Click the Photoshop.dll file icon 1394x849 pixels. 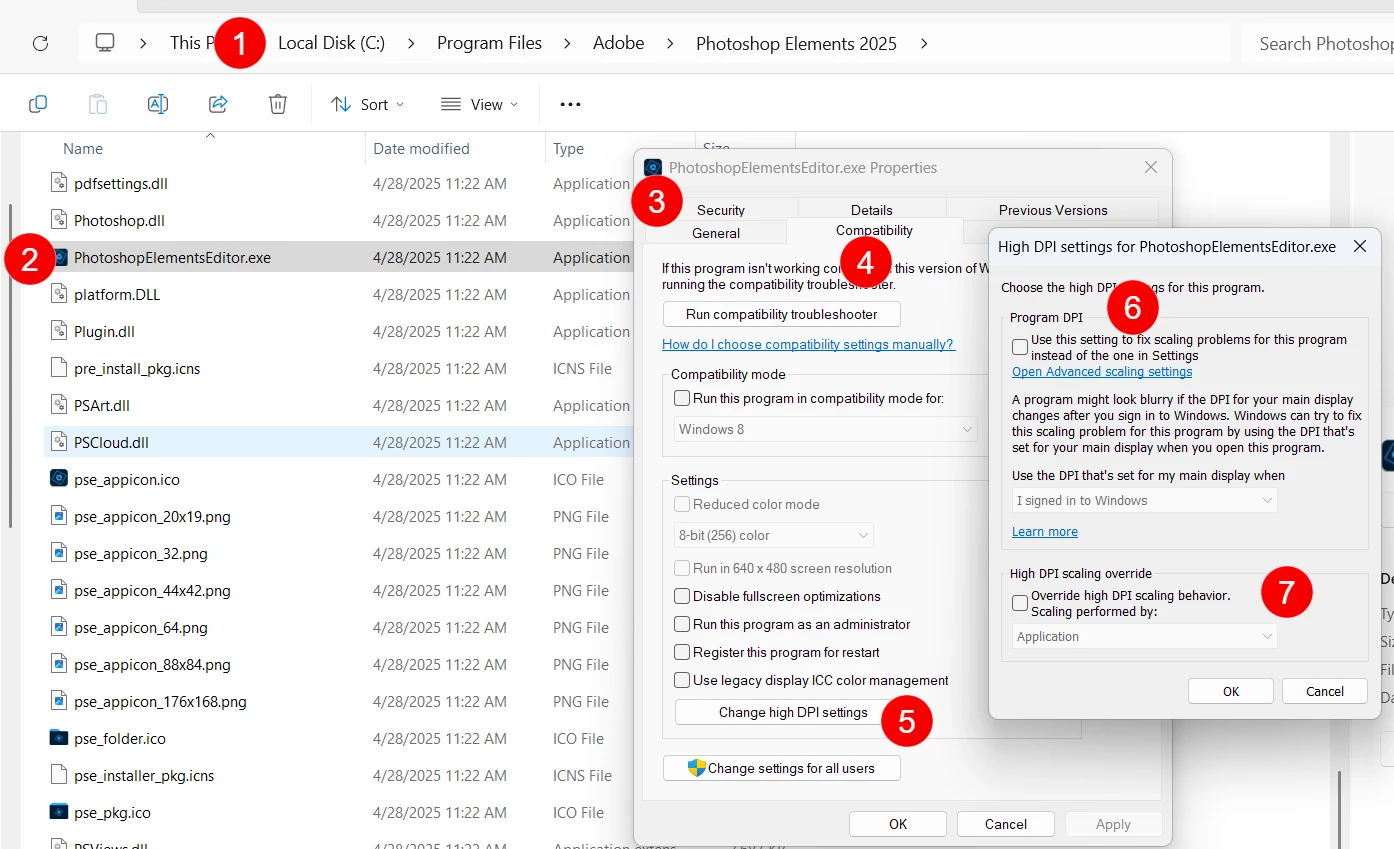point(59,220)
